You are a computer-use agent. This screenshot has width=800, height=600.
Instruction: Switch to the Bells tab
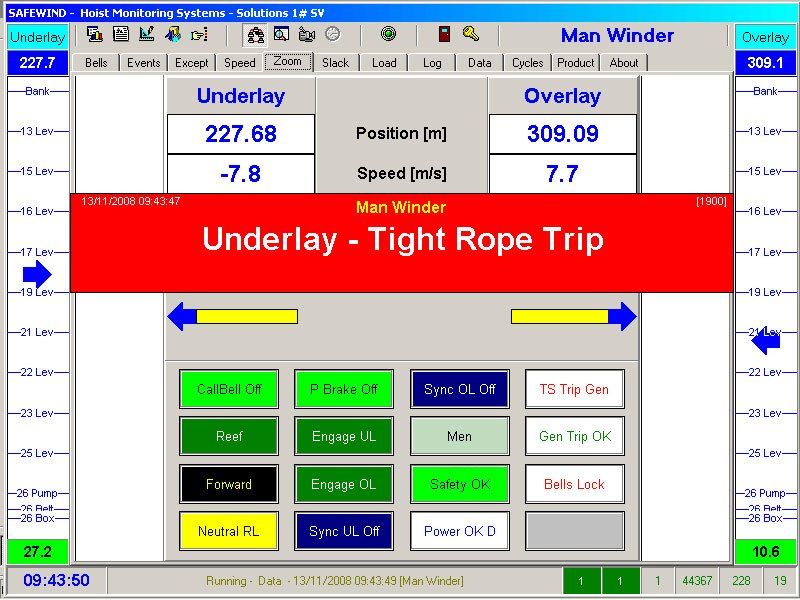(96, 63)
